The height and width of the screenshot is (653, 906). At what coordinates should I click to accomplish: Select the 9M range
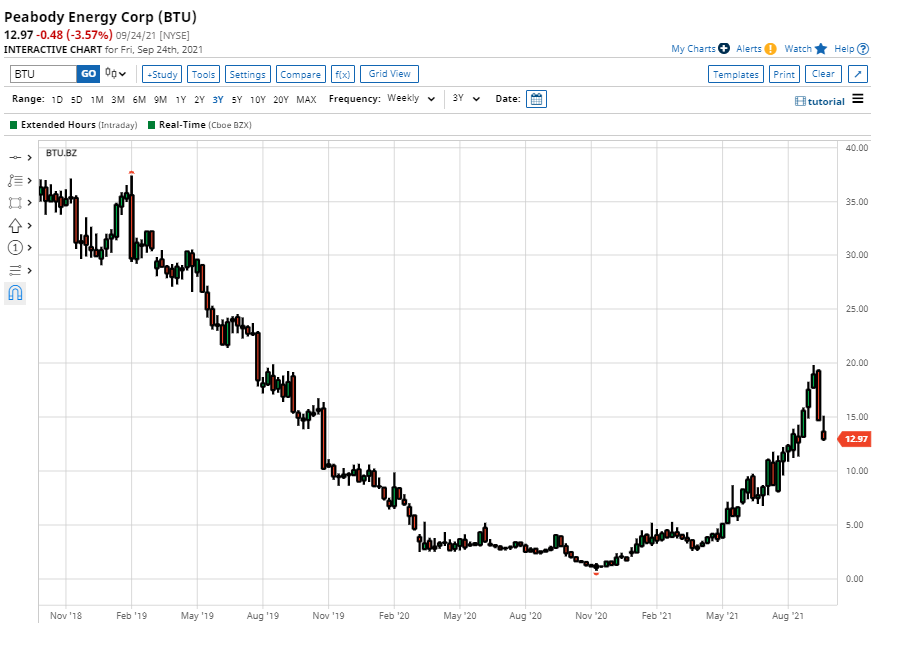click(x=161, y=99)
